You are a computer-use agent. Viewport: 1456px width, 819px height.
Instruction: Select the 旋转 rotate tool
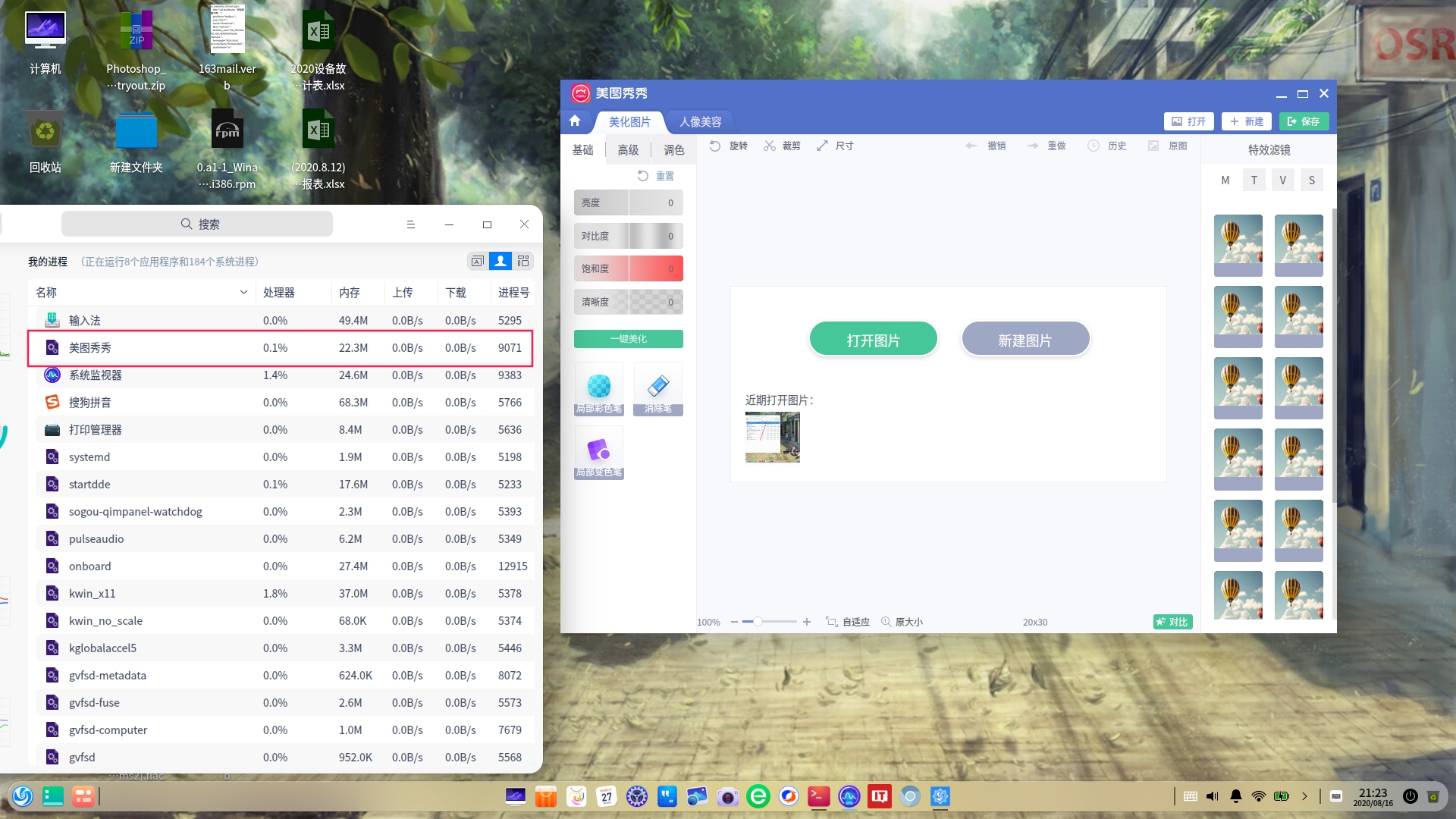(729, 146)
